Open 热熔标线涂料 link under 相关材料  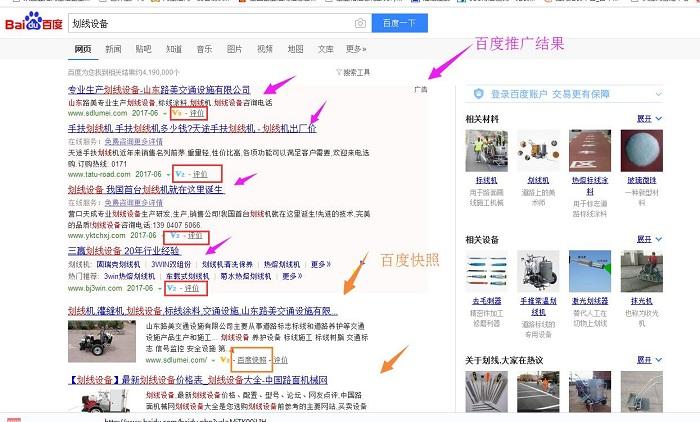590,186
